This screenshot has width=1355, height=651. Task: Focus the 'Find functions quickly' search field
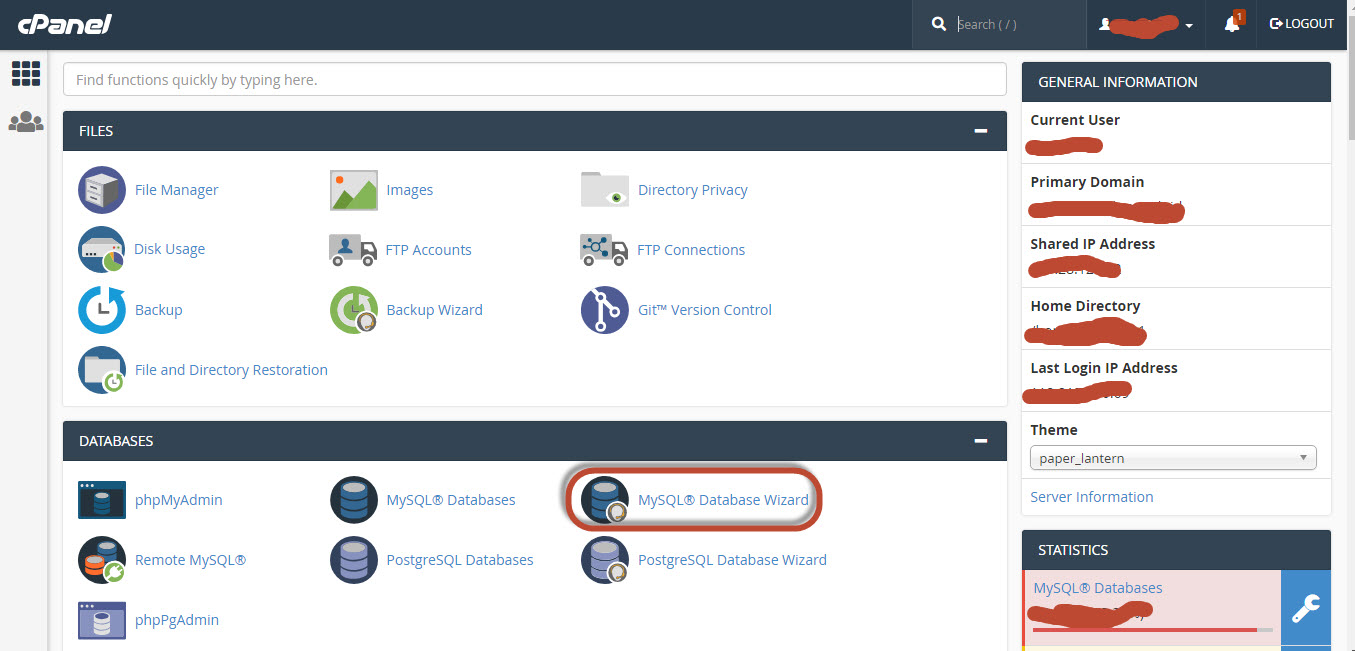click(534, 79)
